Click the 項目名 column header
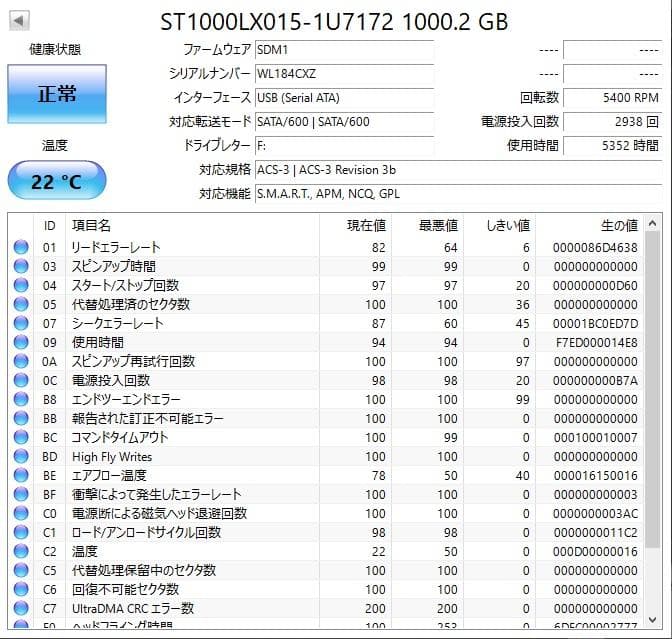The height and width of the screenshot is (639, 672). tap(192, 225)
